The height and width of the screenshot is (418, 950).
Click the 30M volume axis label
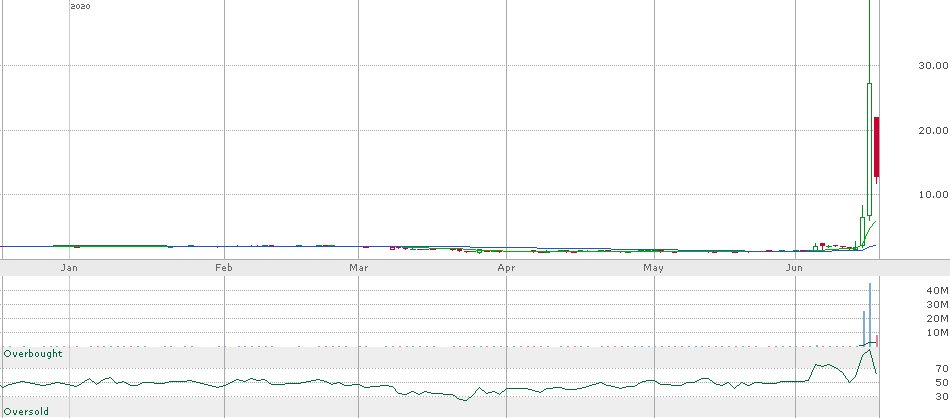click(x=937, y=305)
